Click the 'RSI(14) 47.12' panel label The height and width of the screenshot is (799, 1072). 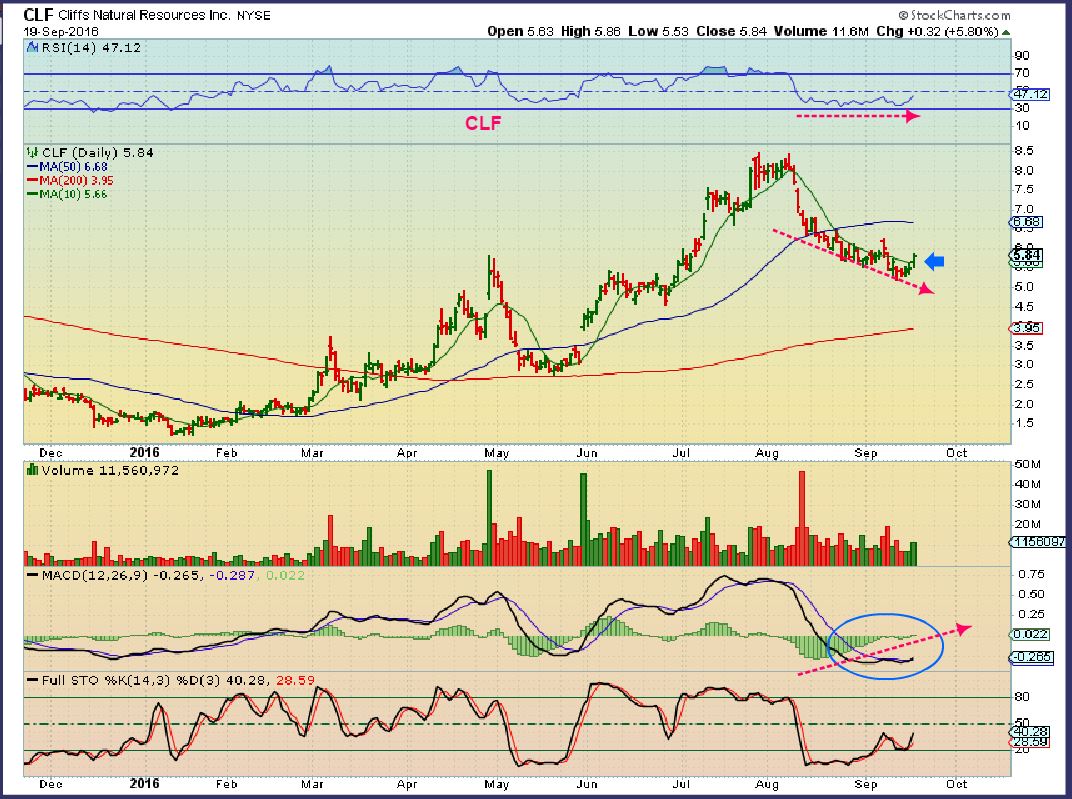coord(91,48)
